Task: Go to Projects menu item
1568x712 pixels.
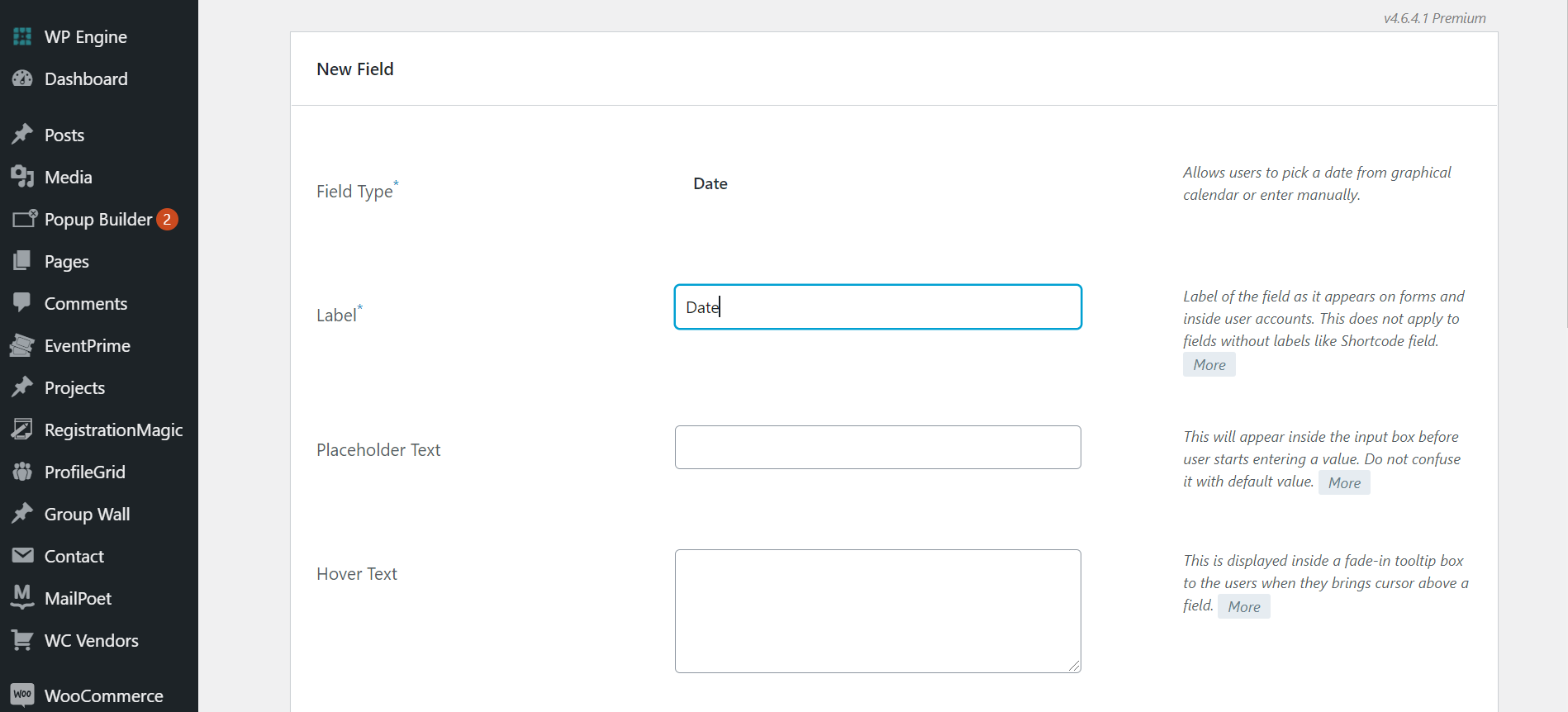Action: coord(74,387)
